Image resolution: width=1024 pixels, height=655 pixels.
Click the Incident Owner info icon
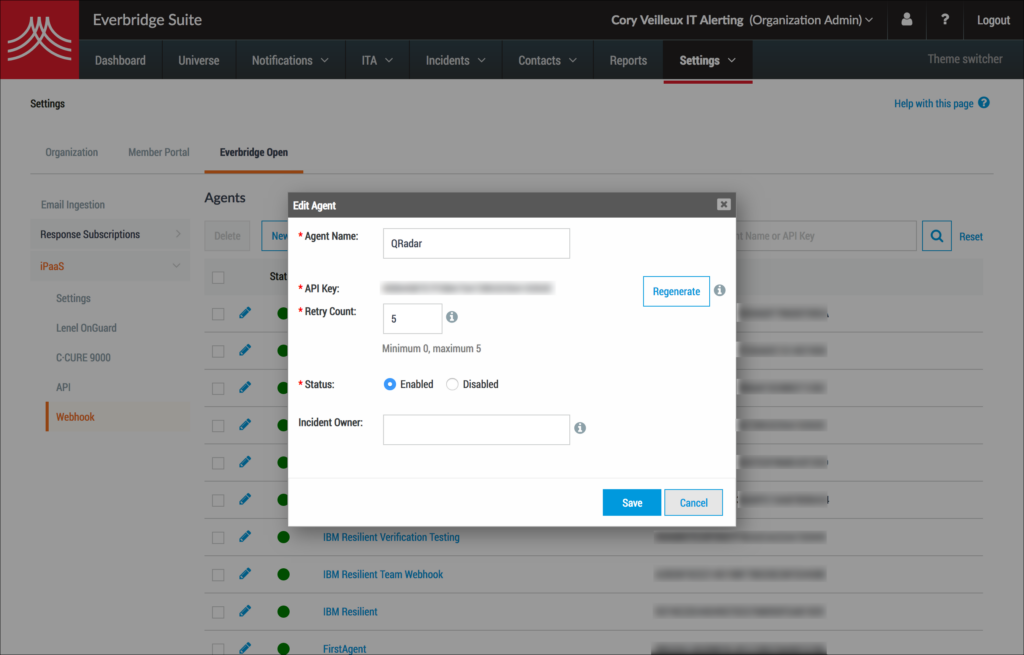tap(580, 428)
